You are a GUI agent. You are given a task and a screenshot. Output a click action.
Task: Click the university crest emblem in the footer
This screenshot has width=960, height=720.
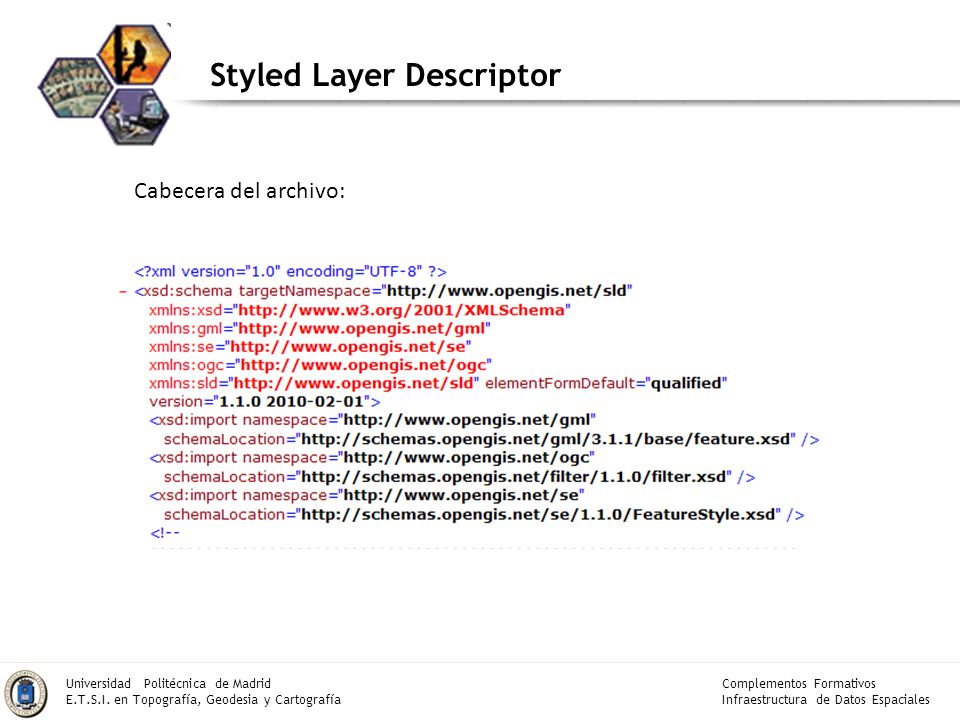26,693
